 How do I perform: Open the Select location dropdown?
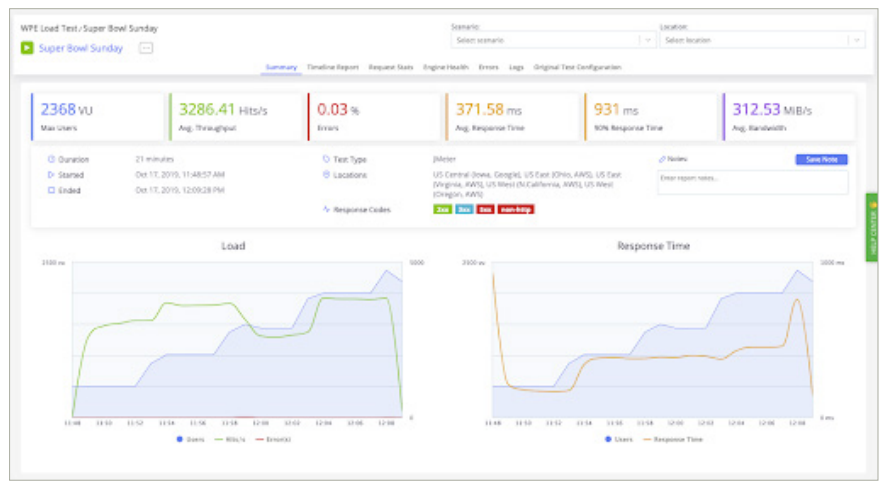point(761,40)
